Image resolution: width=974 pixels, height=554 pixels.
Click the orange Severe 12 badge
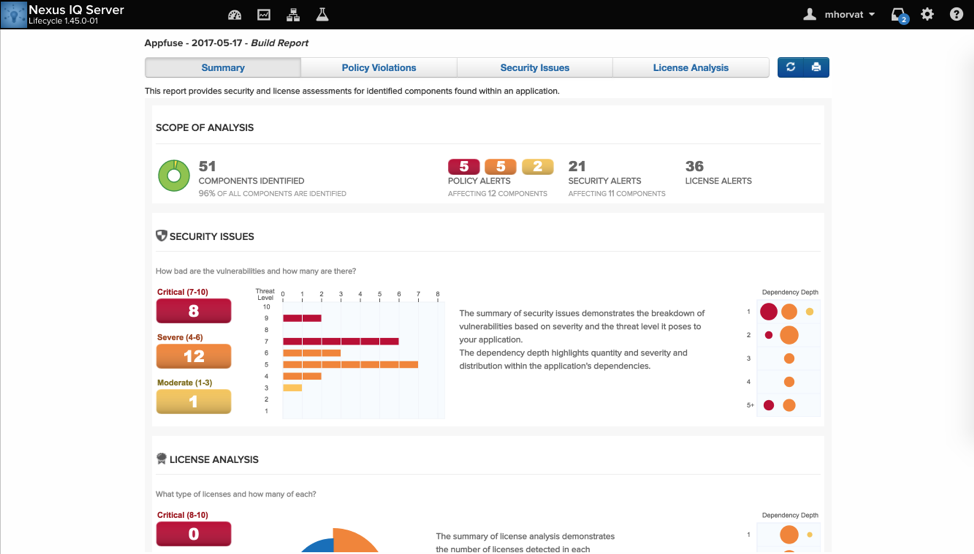194,356
